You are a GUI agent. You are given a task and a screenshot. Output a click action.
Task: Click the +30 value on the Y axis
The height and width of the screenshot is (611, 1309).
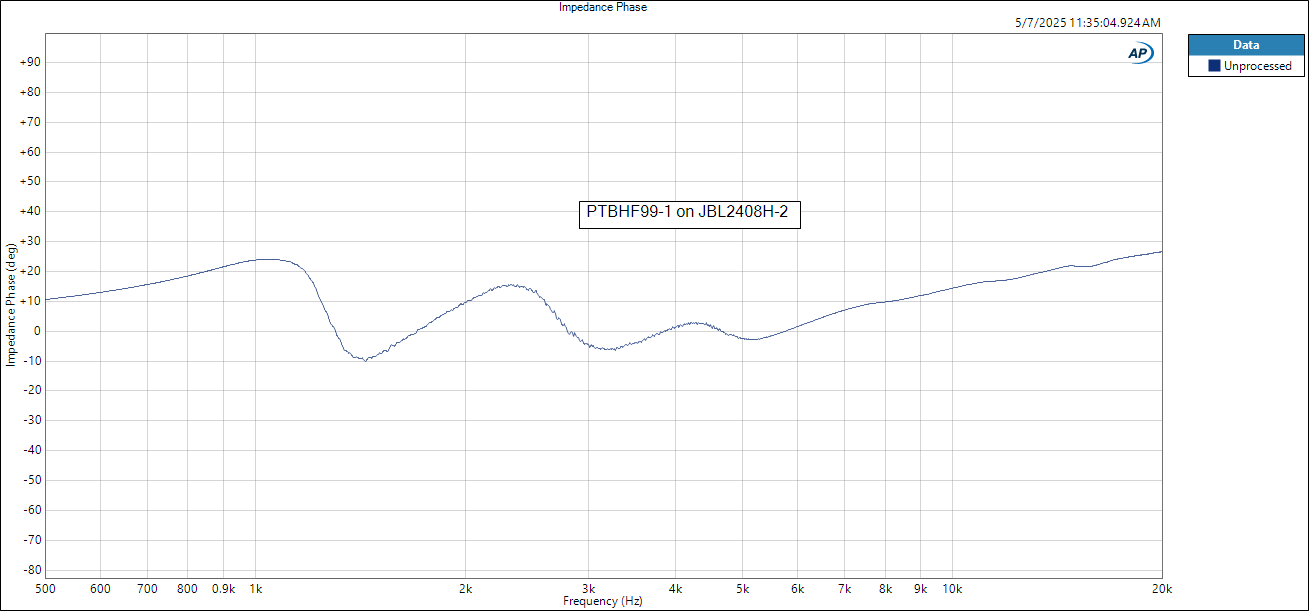(x=29, y=241)
